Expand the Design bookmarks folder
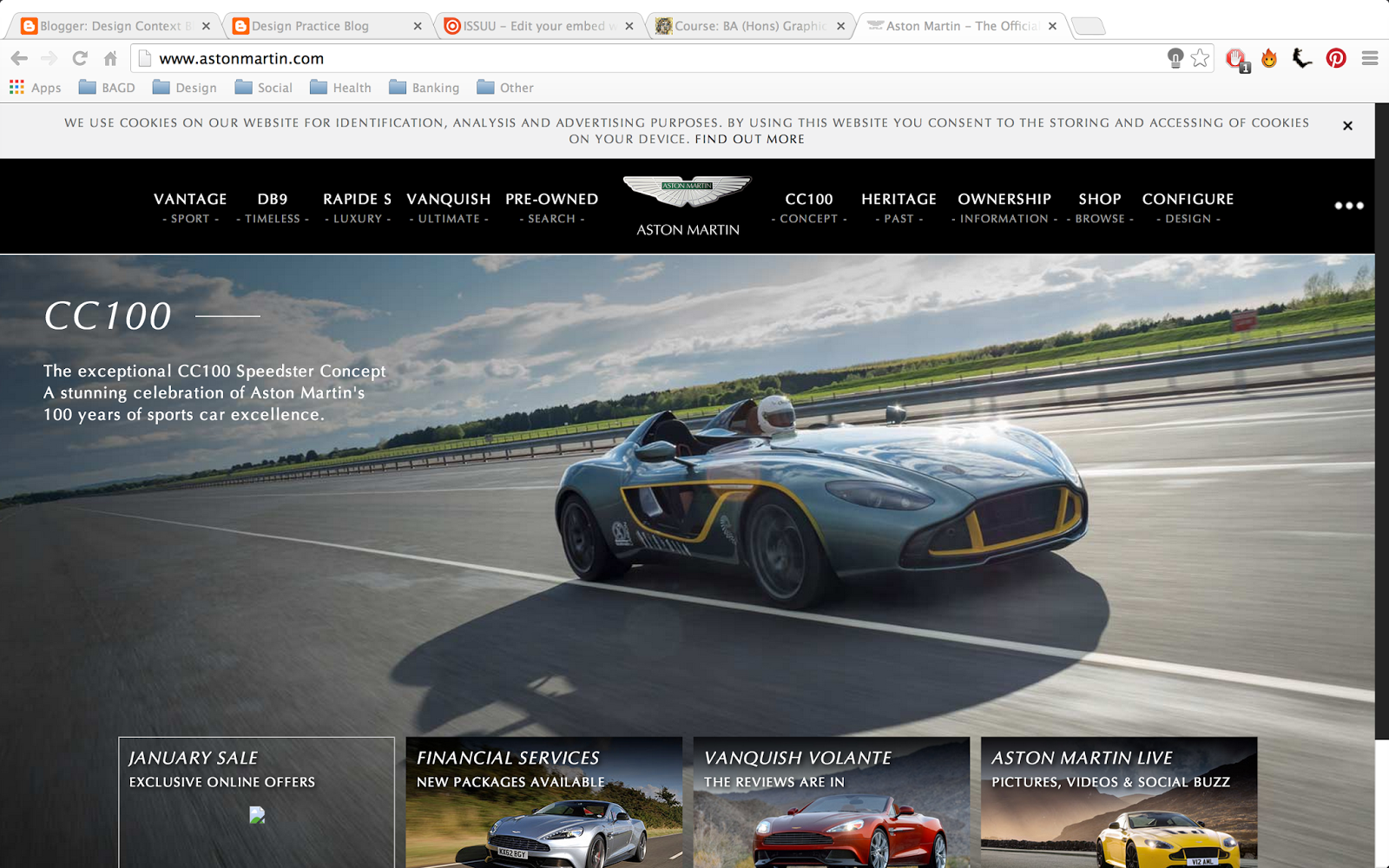The width and height of the screenshot is (1389, 868). (184, 88)
